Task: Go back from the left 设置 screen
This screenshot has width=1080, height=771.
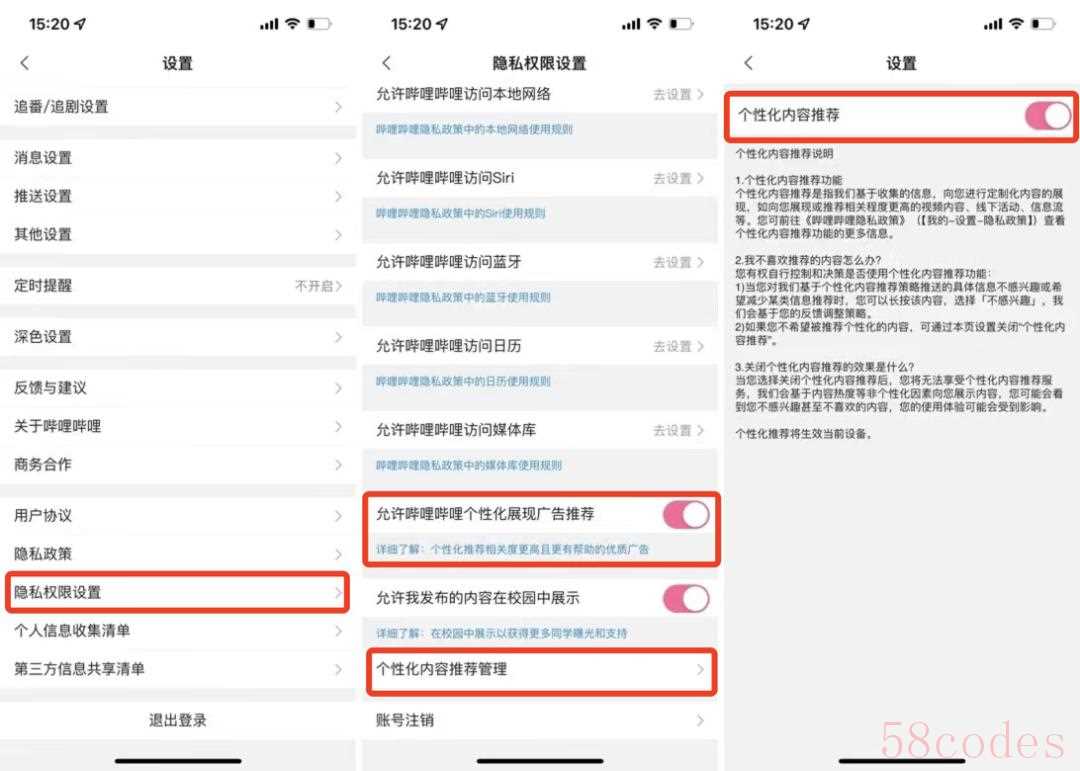Action: [x=25, y=63]
